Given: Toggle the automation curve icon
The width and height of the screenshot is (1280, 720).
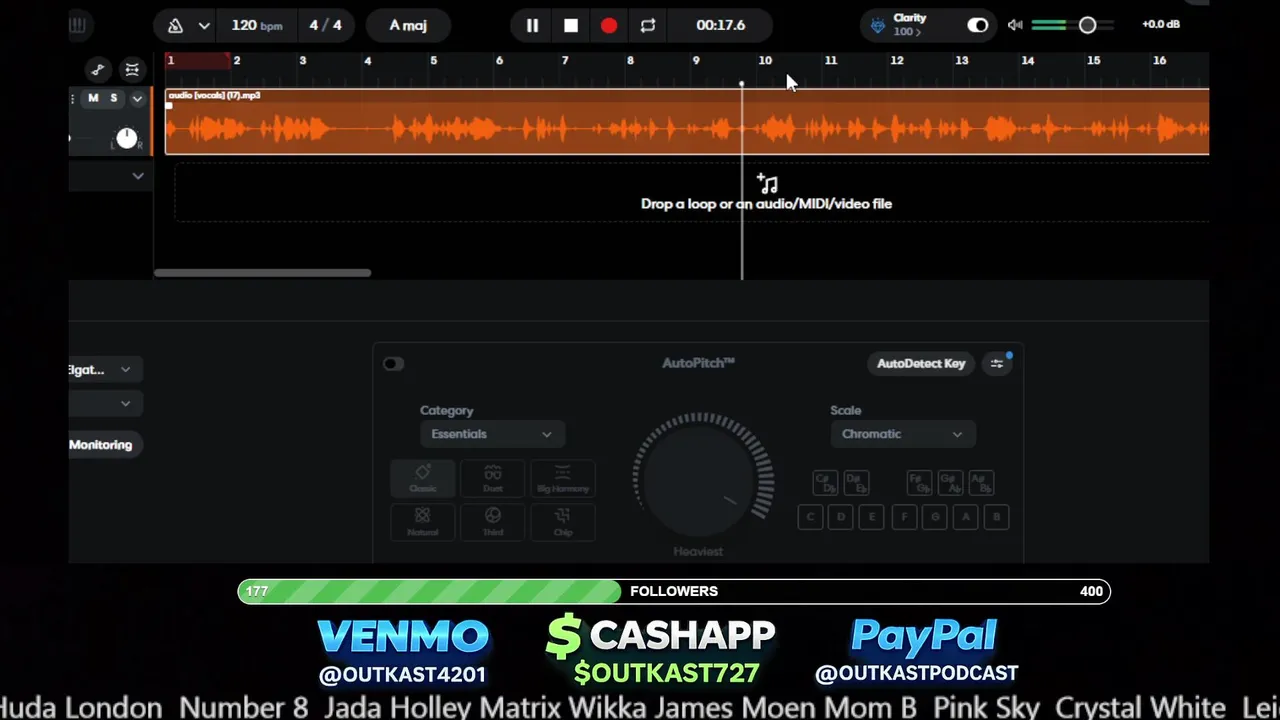Looking at the screenshot, I should click(x=97, y=69).
